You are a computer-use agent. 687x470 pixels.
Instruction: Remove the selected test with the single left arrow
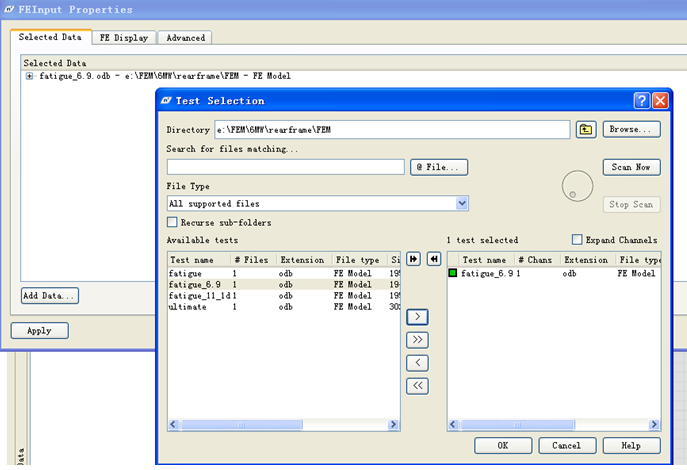point(417,363)
